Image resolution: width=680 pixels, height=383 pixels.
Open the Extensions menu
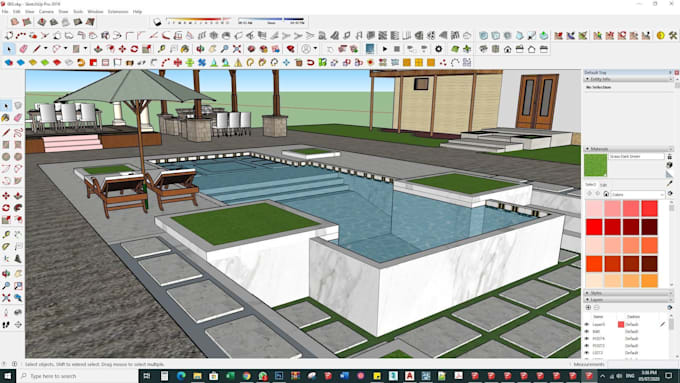[x=118, y=12]
